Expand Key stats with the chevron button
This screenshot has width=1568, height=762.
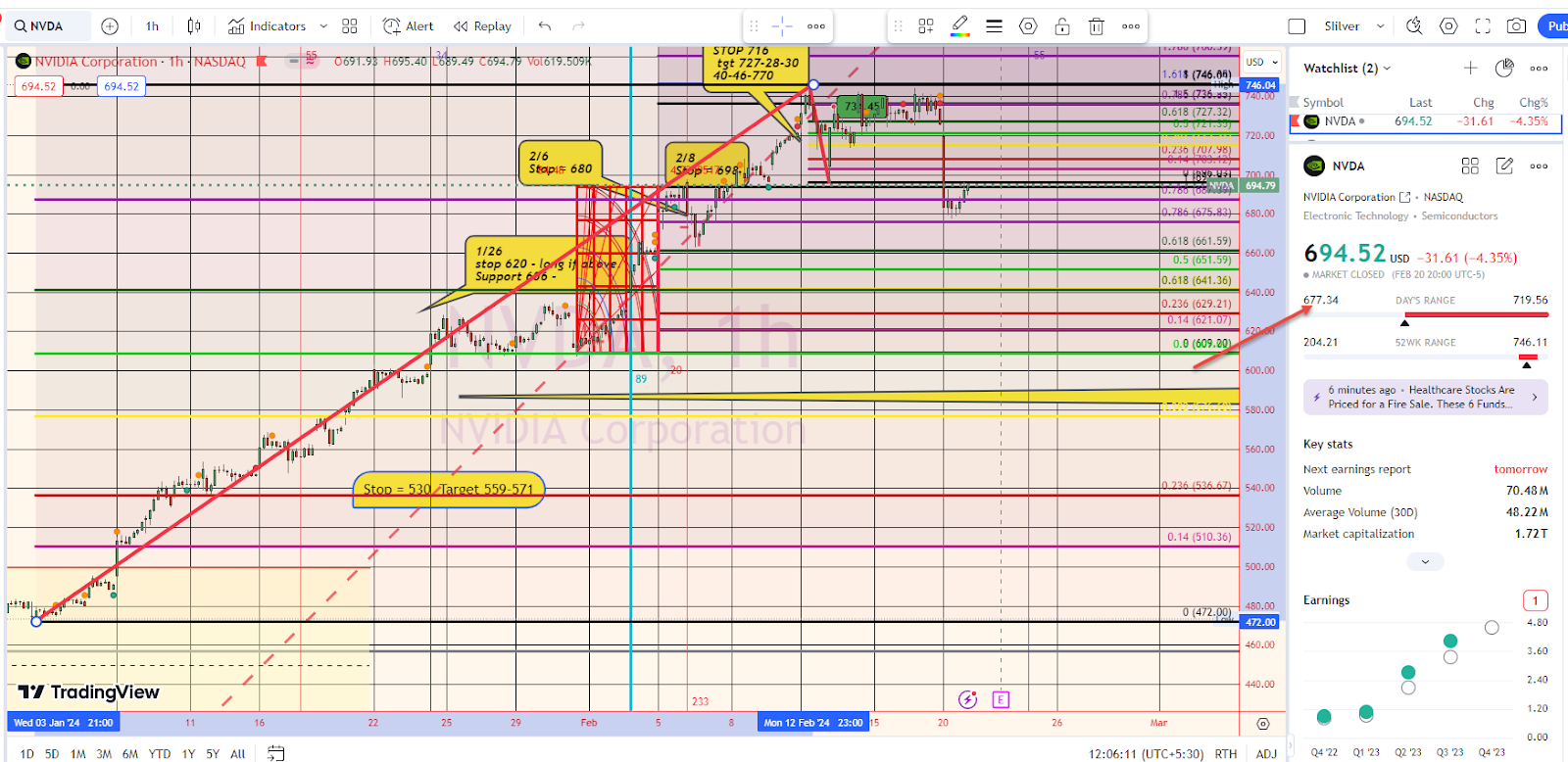point(1425,561)
